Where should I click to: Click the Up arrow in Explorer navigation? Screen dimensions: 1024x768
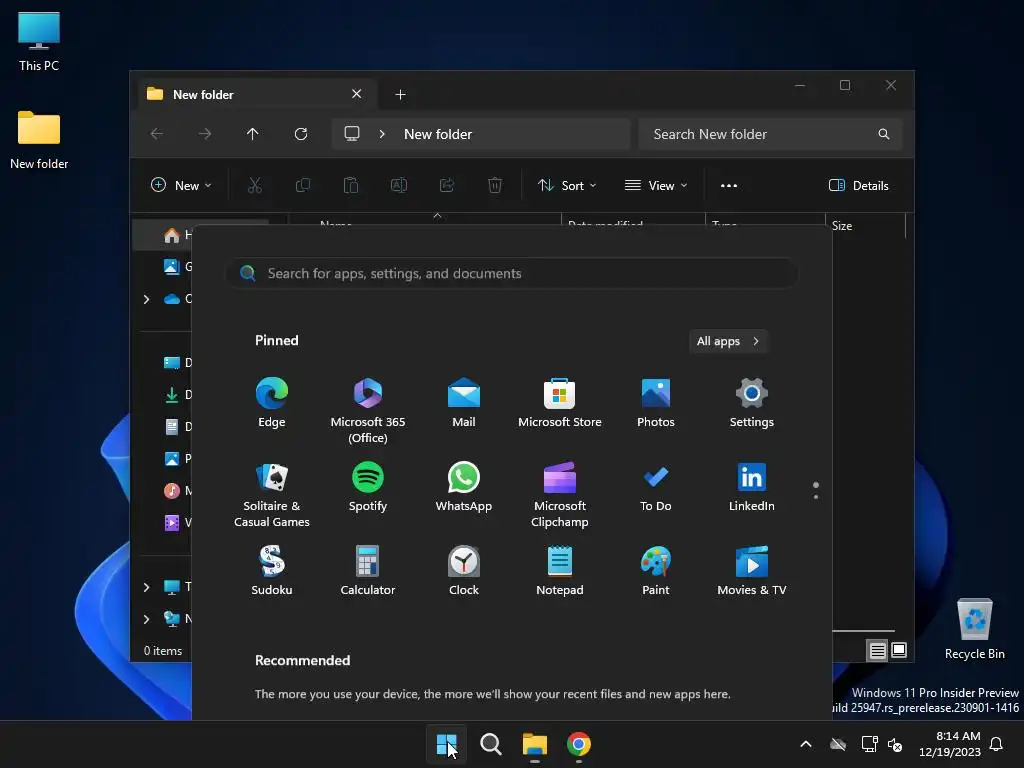click(253, 134)
